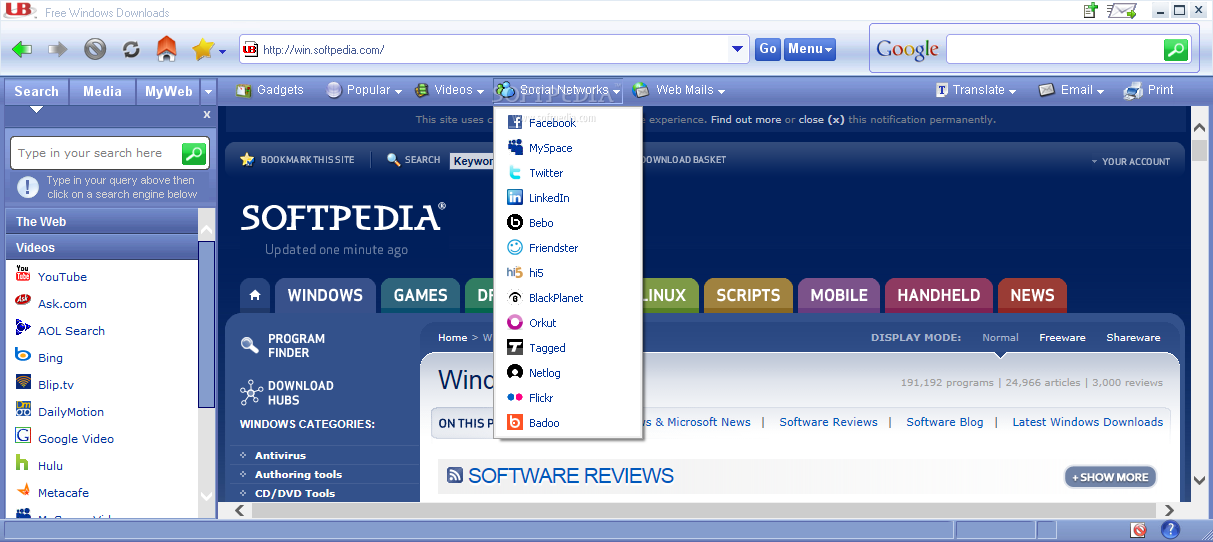Screen dimensions: 1213x542
Task: Open the Menu dropdown button
Action: click(x=810, y=49)
